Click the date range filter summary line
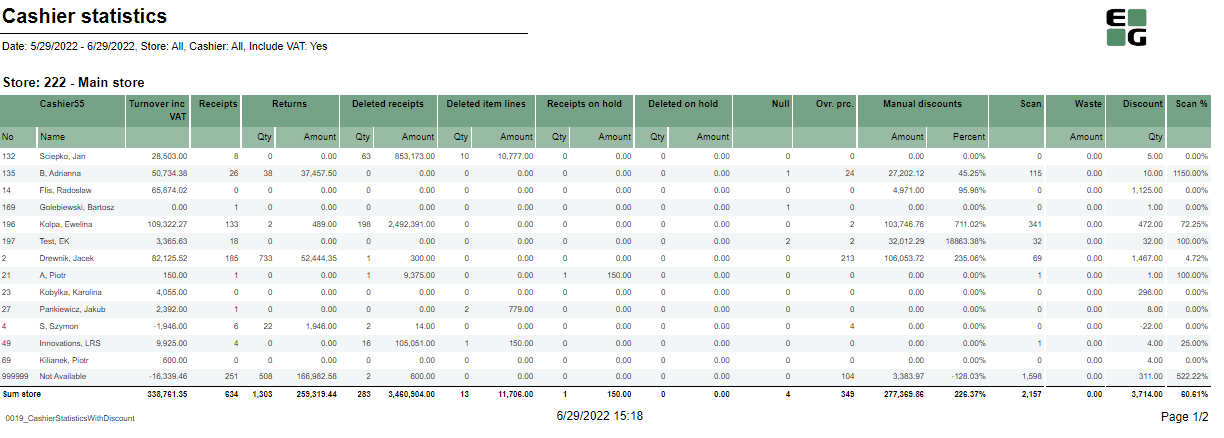Screen dimensions: 1224x438 pos(165,46)
